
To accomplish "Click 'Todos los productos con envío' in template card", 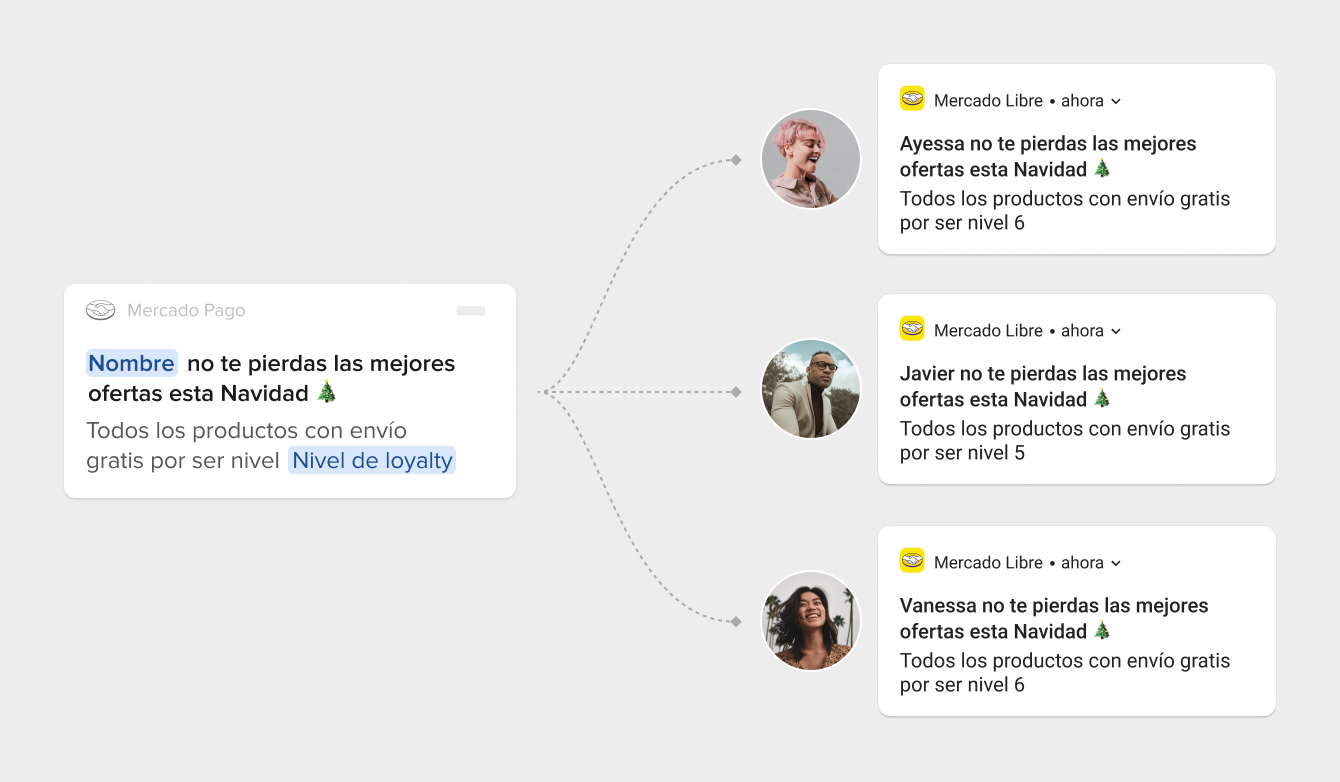I will coord(247,431).
